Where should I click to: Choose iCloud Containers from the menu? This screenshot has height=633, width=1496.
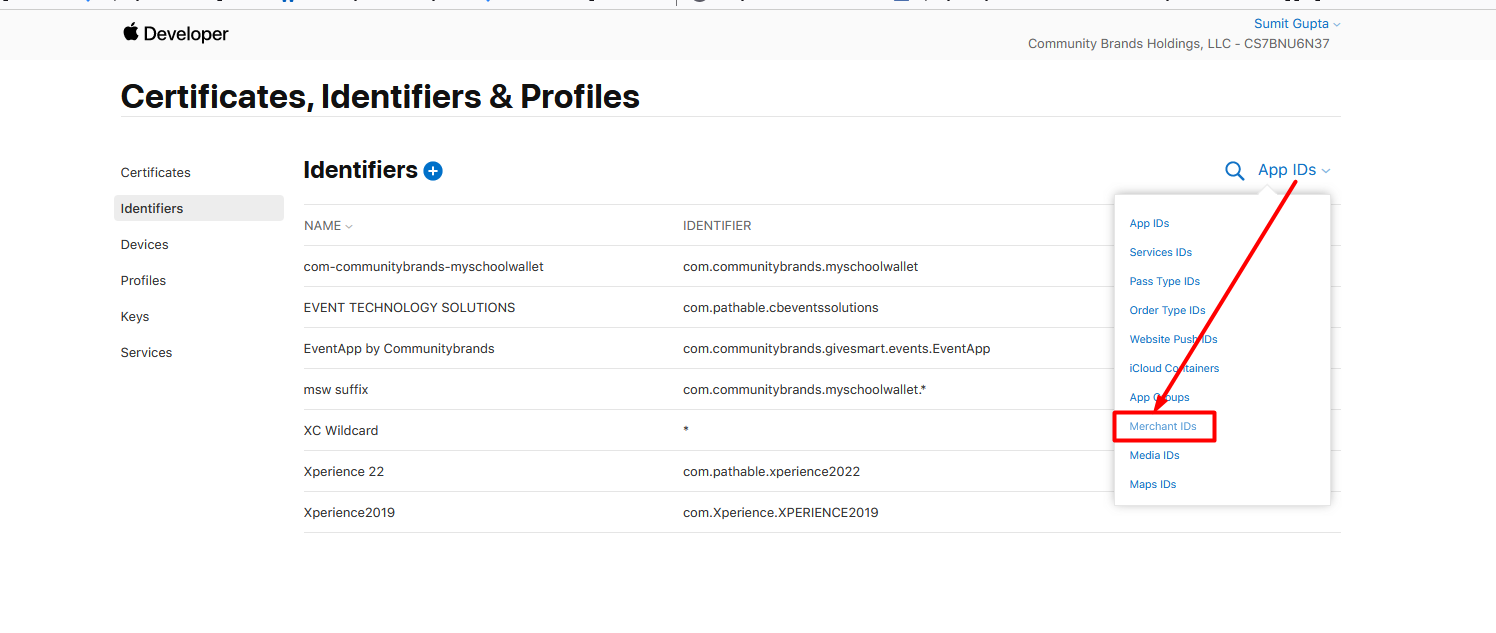1174,369
